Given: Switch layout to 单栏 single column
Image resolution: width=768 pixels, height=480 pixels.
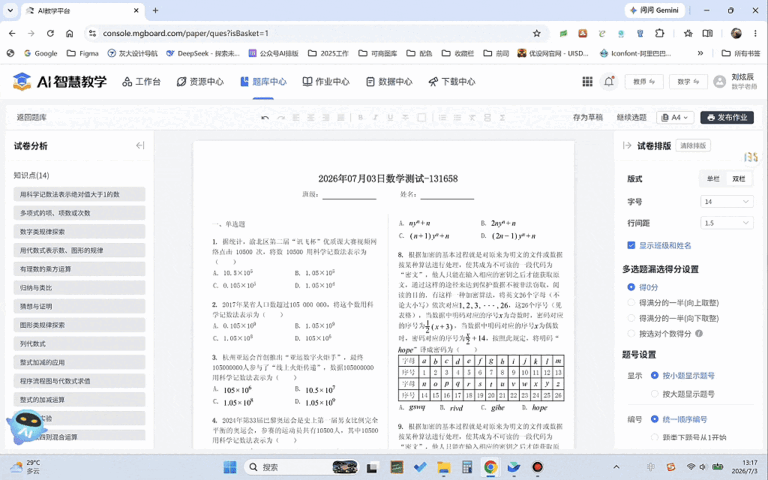Looking at the screenshot, I should coord(713,179).
